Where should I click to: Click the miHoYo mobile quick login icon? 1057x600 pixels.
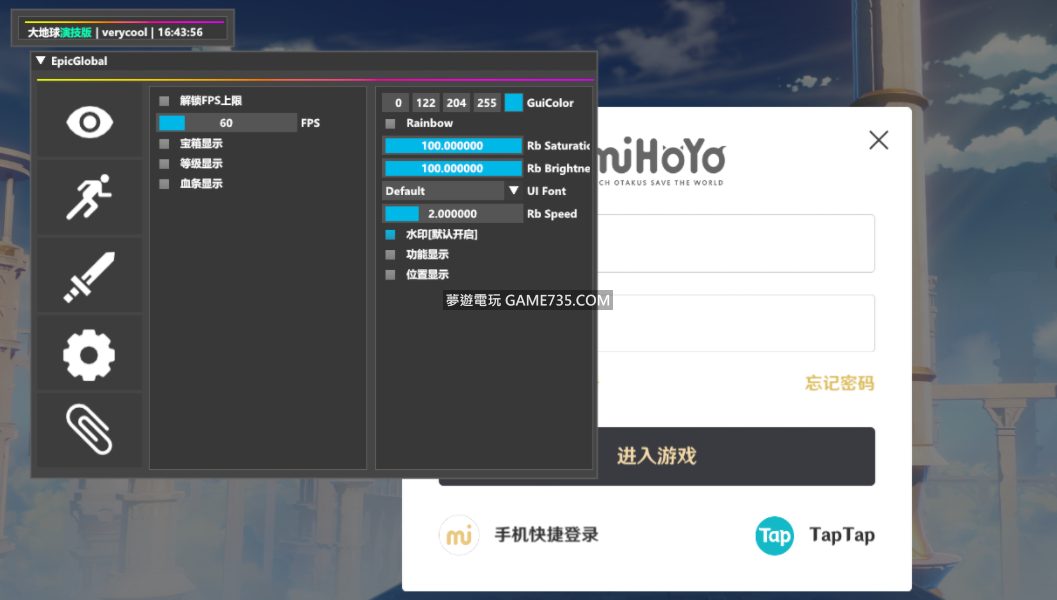coord(459,535)
